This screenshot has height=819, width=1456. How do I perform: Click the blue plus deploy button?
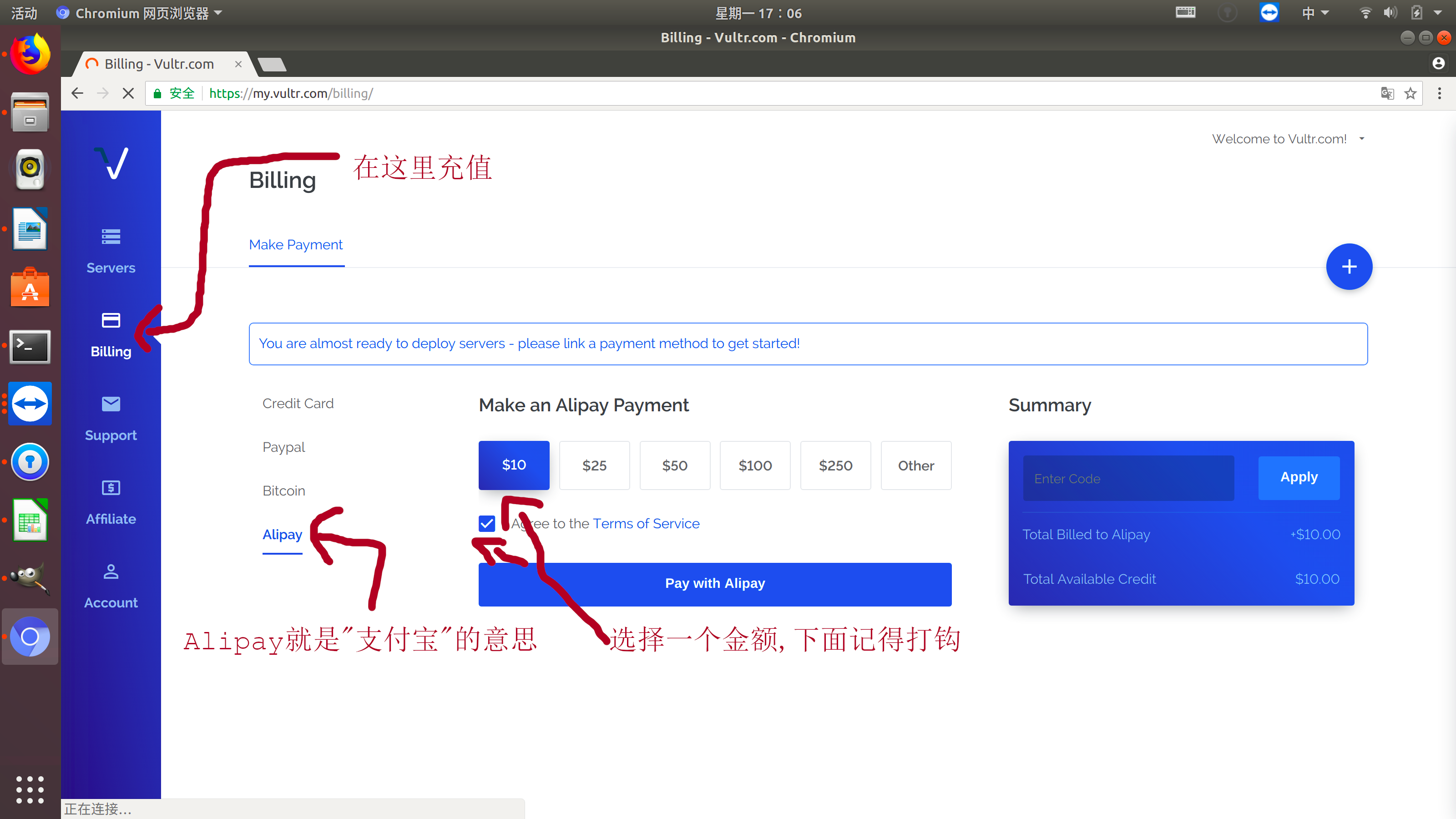pyautogui.click(x=1349, y=266)
